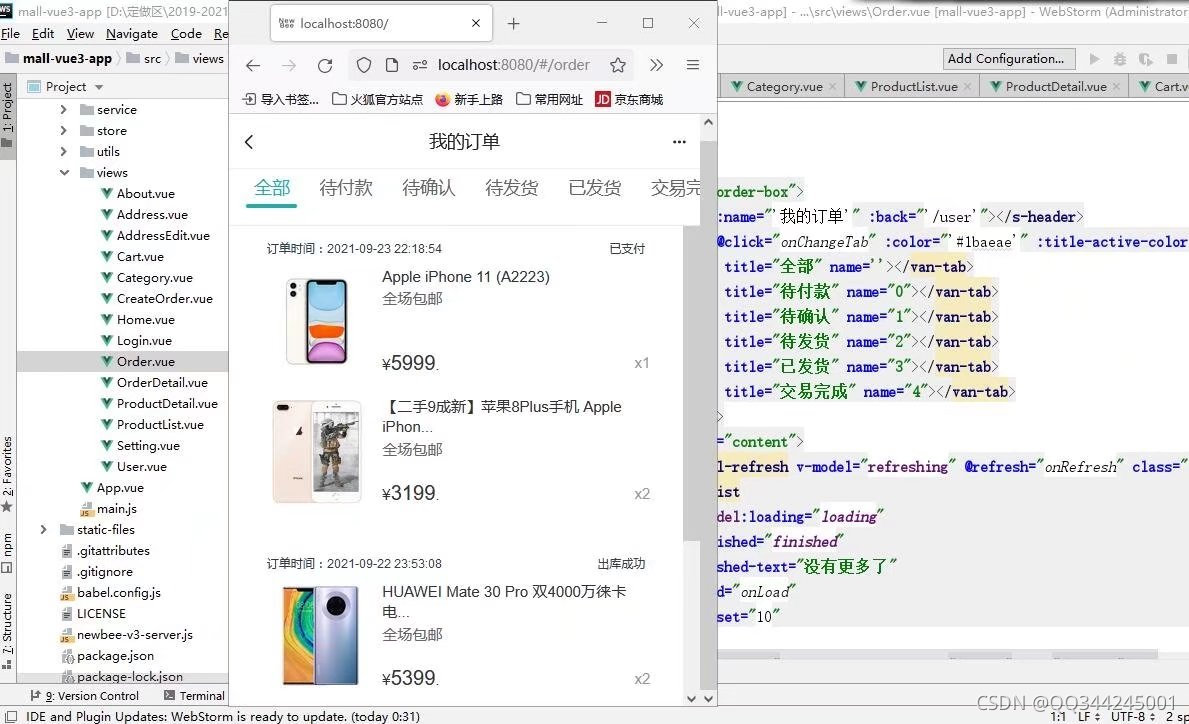Click the shield tracking protection icon

coord(364,65)
